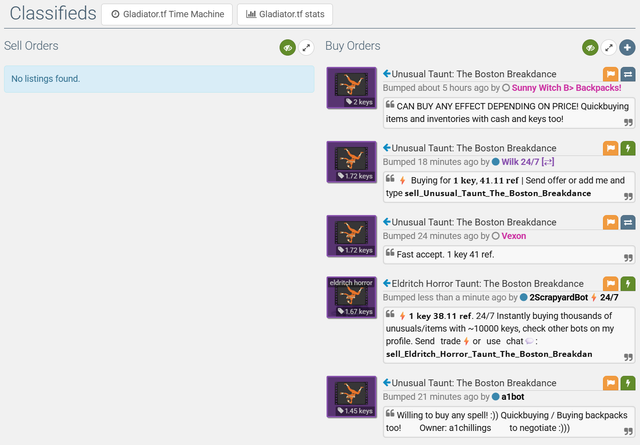Click 'Willing to buy any spell!' comment
This screenshot has height=445, width=640.
tap(509, 421)
